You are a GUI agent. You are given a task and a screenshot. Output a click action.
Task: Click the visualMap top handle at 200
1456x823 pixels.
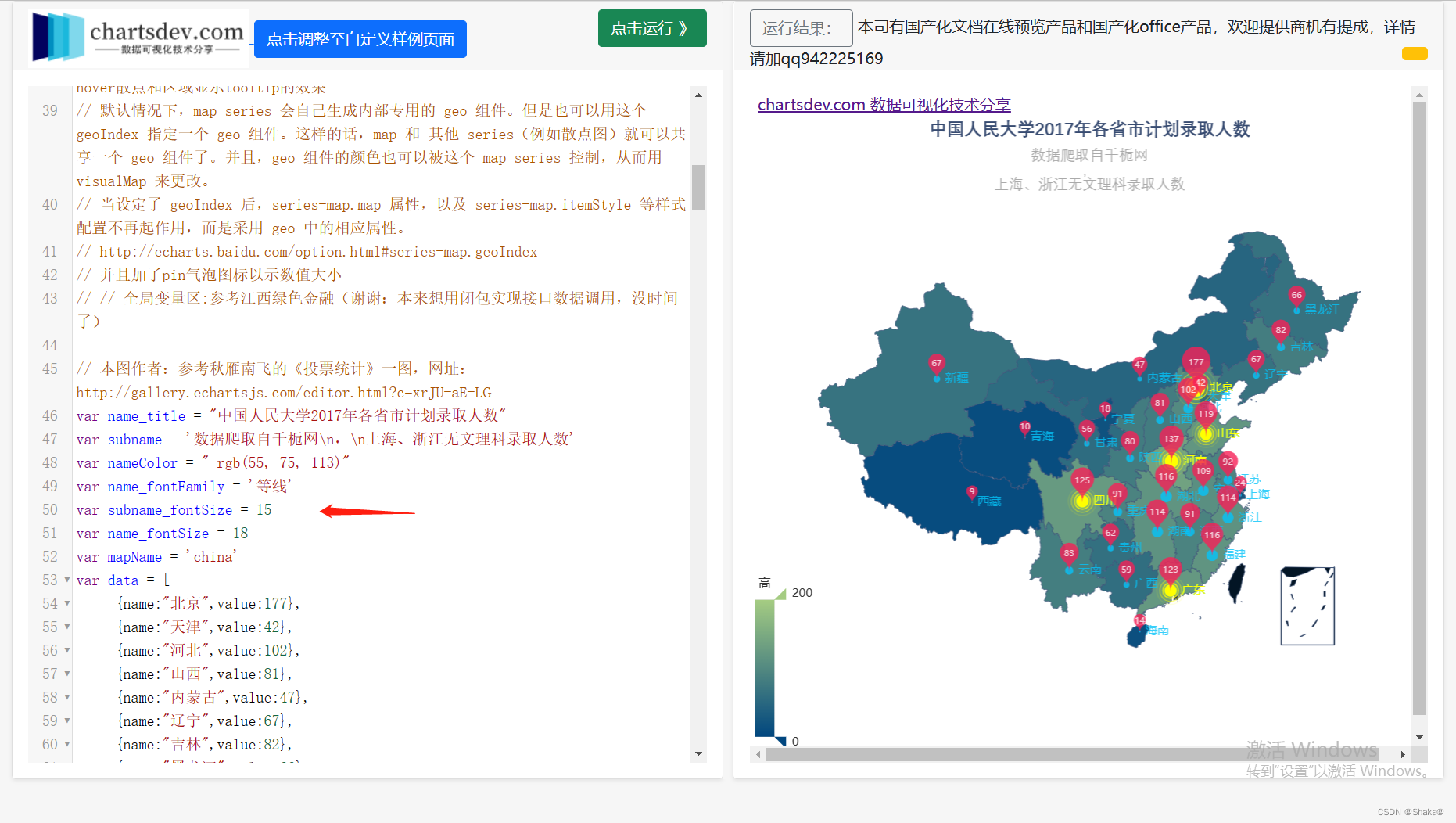pyautogui.click(x=780, y=594)
